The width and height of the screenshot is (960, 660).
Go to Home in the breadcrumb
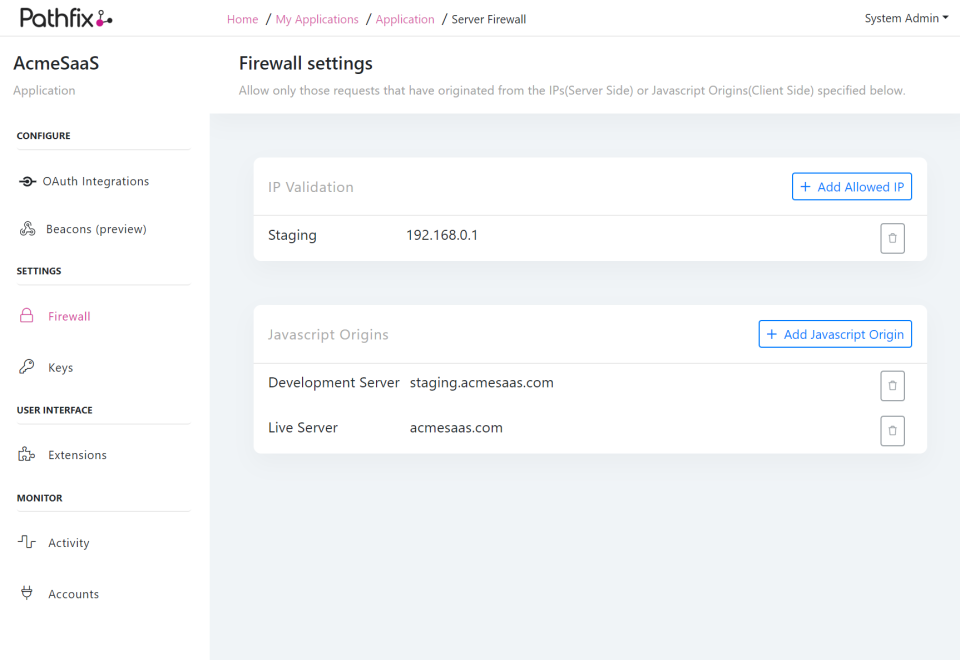click(242, 19)
